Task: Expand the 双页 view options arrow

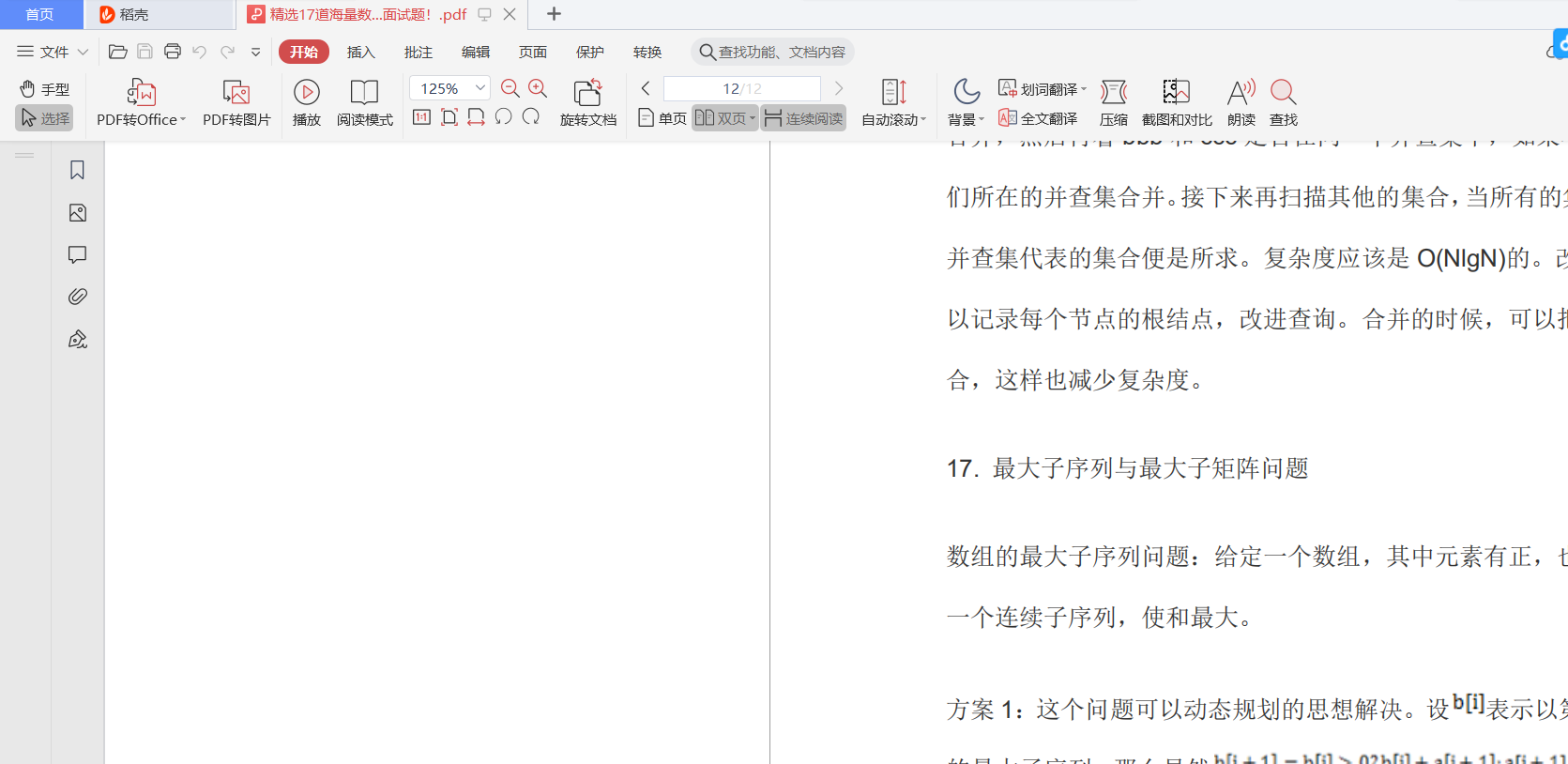Action: (x=753, y=118)
